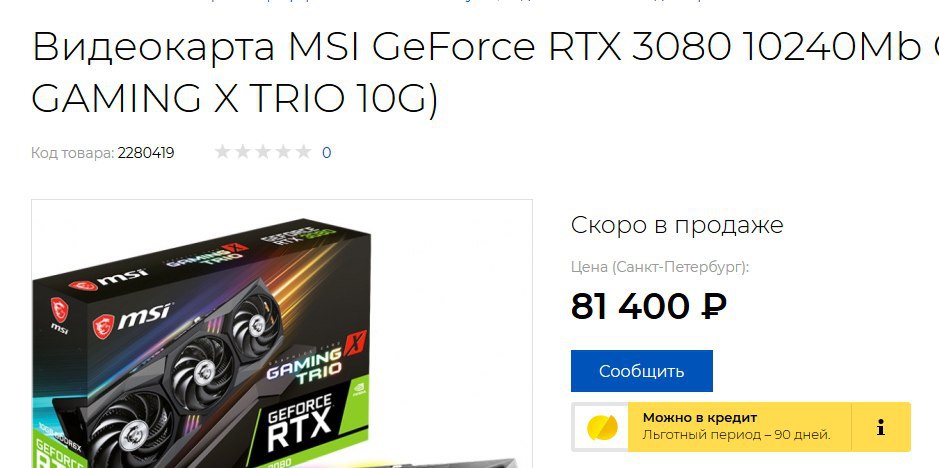This screenshot has width=939, height=468.
Task: Click the yellow credit logo icon
Action: [x=601, y=427]
